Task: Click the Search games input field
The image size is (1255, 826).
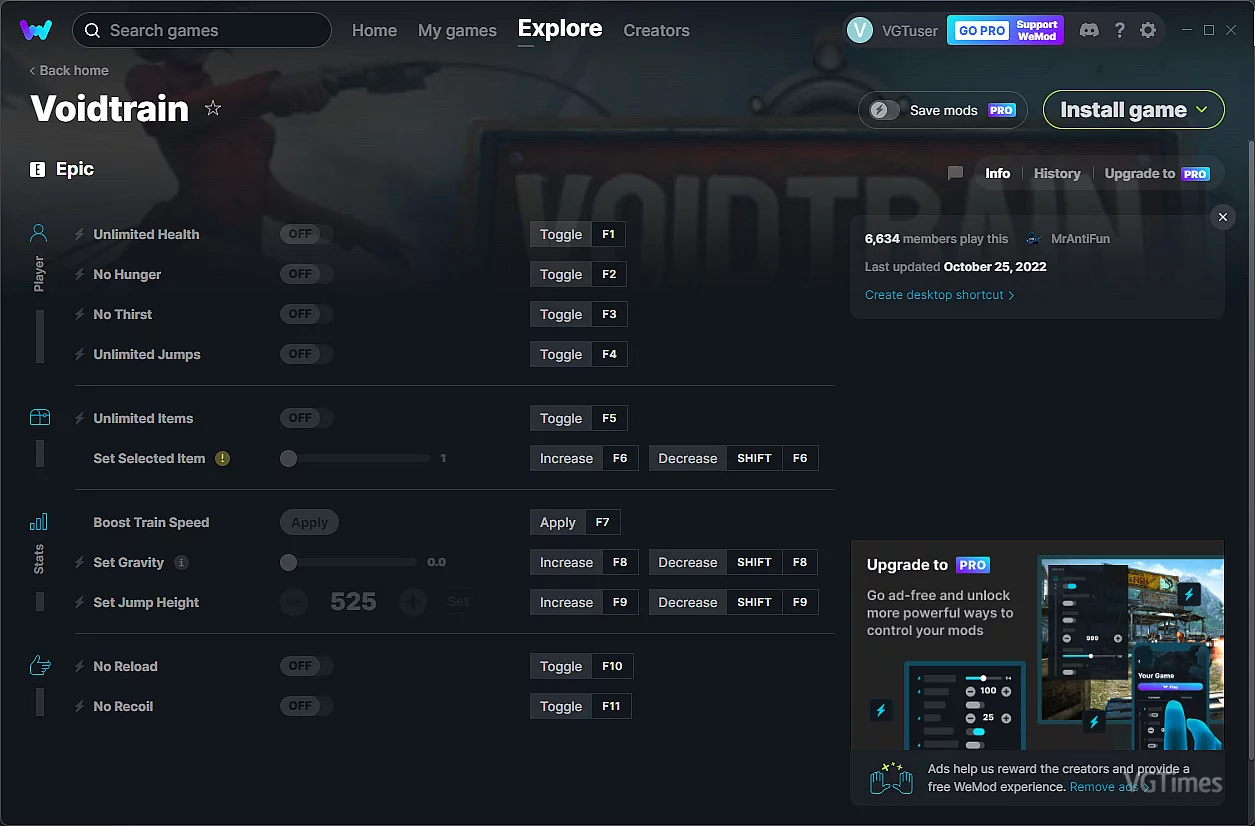Action: (202, 30)
